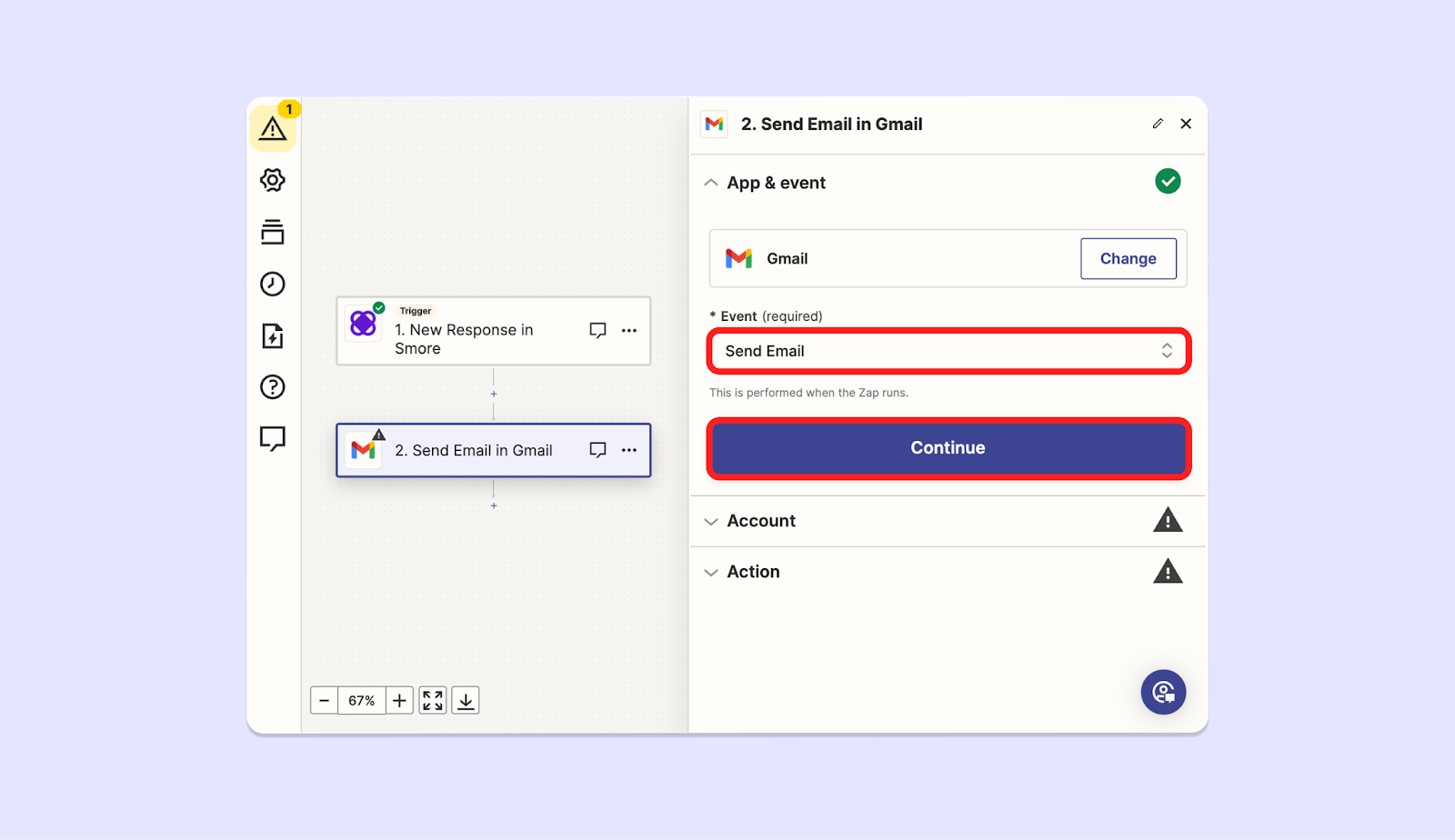This screenshot has height=840, width=1455.
Task: Click warning triangle beside Account section
Action: pos(1168,520)
